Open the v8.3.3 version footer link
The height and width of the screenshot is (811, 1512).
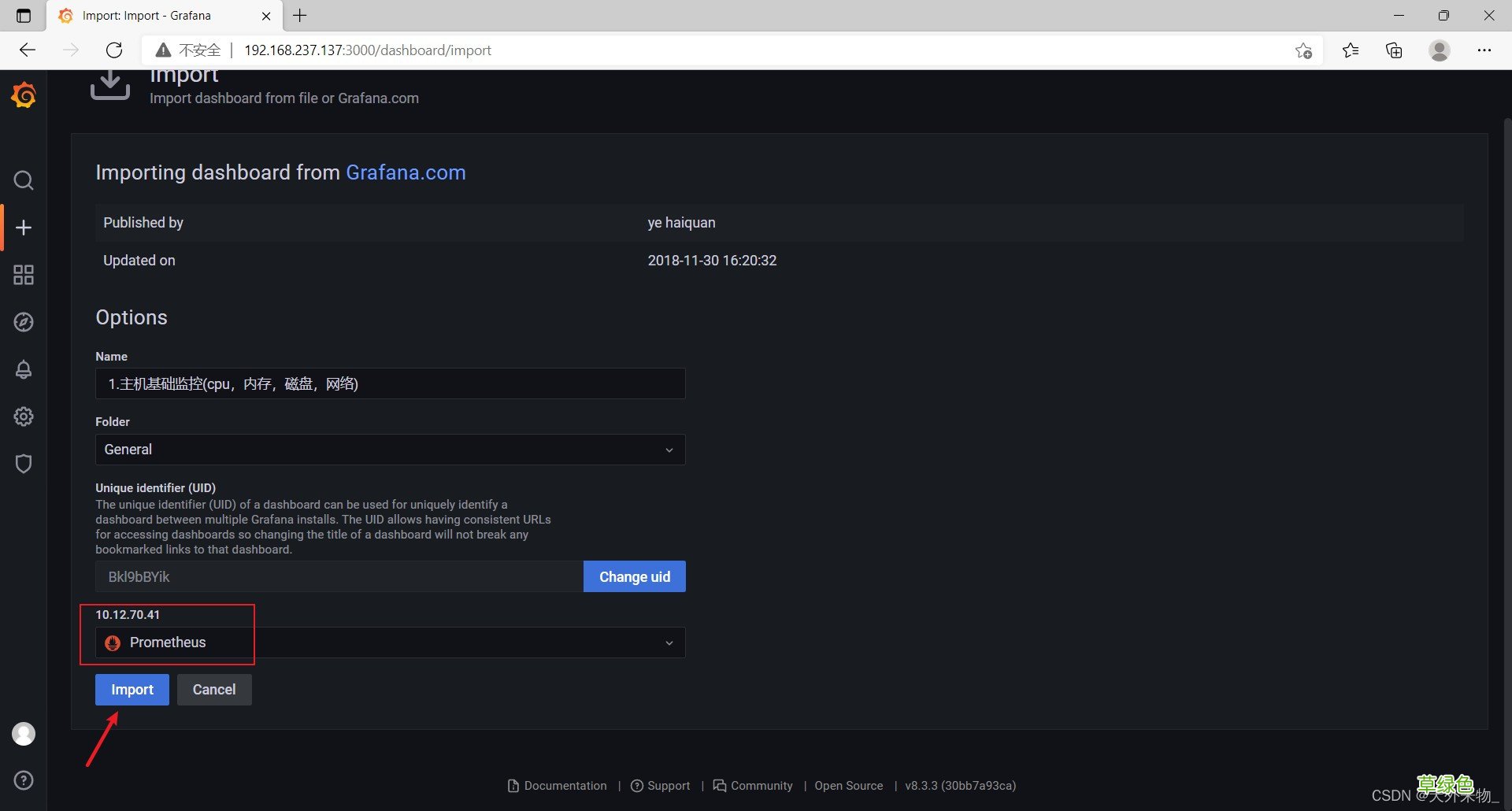click(961, 786)
